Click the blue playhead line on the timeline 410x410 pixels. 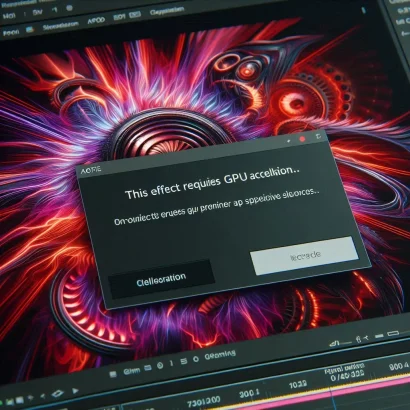click(x=331, y=397)
